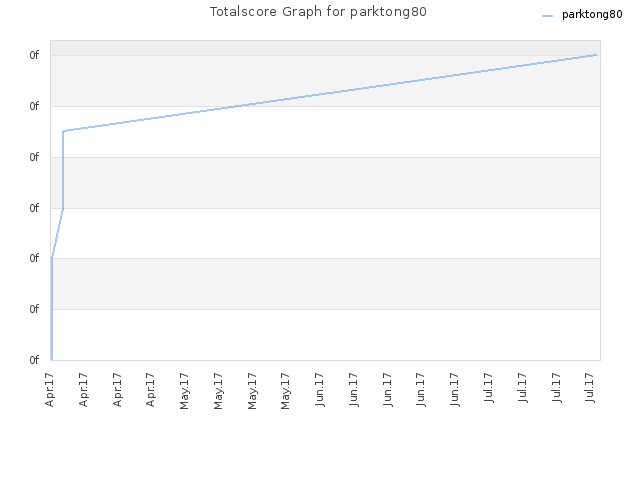This screenshot has height=480, width=640.
Task: Click the chart title 'Totalscore Graph for parktong80'
Action: point(318,12)
